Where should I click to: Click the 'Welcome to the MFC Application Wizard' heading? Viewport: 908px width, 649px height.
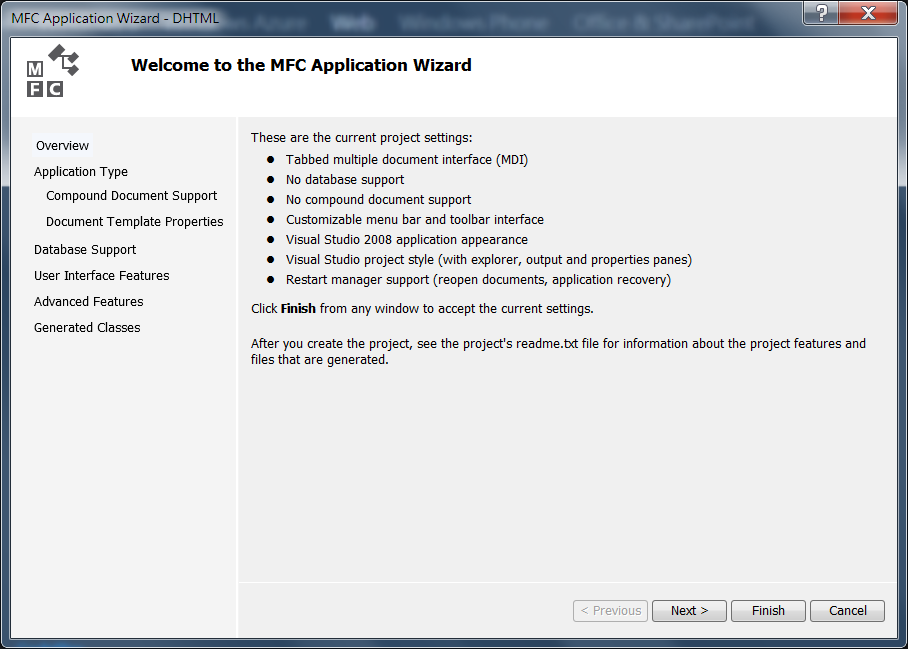click(x=301, y=65)
